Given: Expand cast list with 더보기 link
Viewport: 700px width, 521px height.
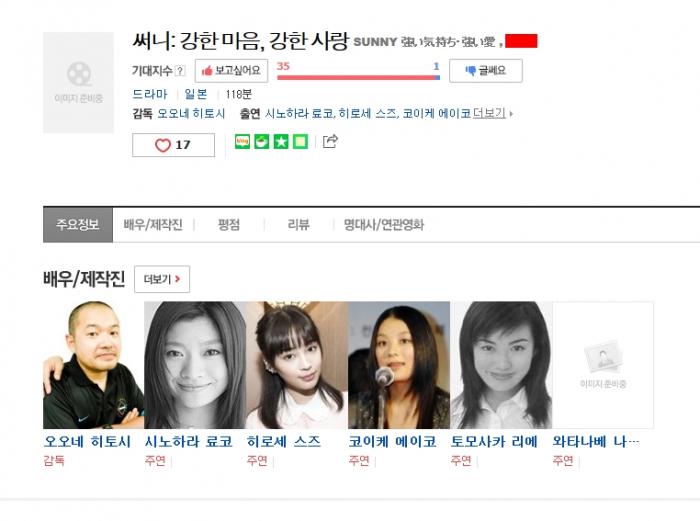Looking at the screenshot, I should [492, 113].
